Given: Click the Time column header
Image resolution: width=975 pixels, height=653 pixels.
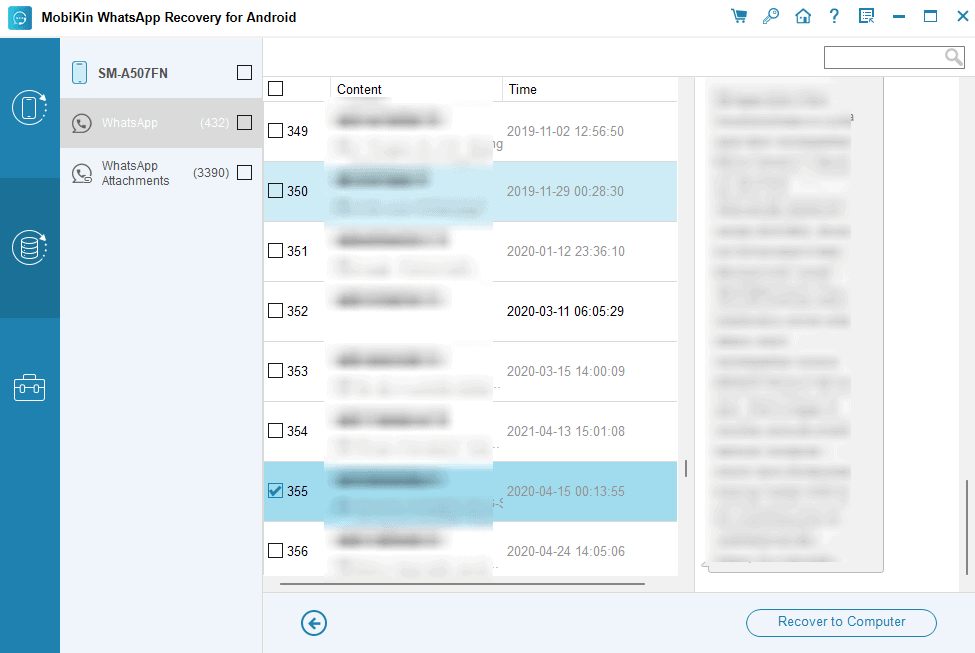Looking at the screenshot, I should pyautogui.click(x=589, y=90).
